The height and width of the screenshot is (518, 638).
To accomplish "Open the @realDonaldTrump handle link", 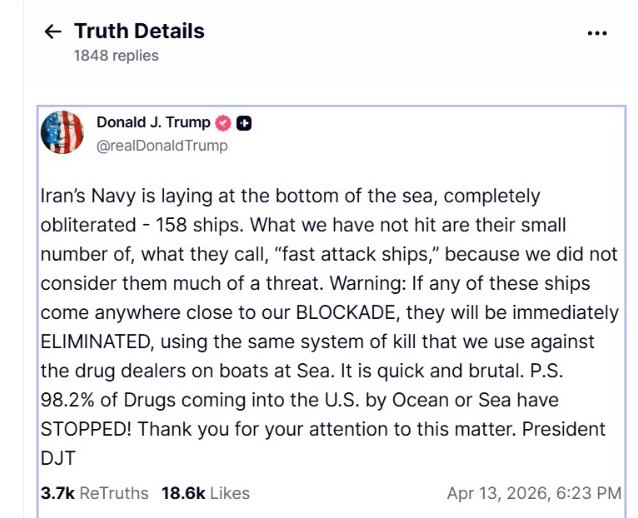I will (x=162, y=146).
